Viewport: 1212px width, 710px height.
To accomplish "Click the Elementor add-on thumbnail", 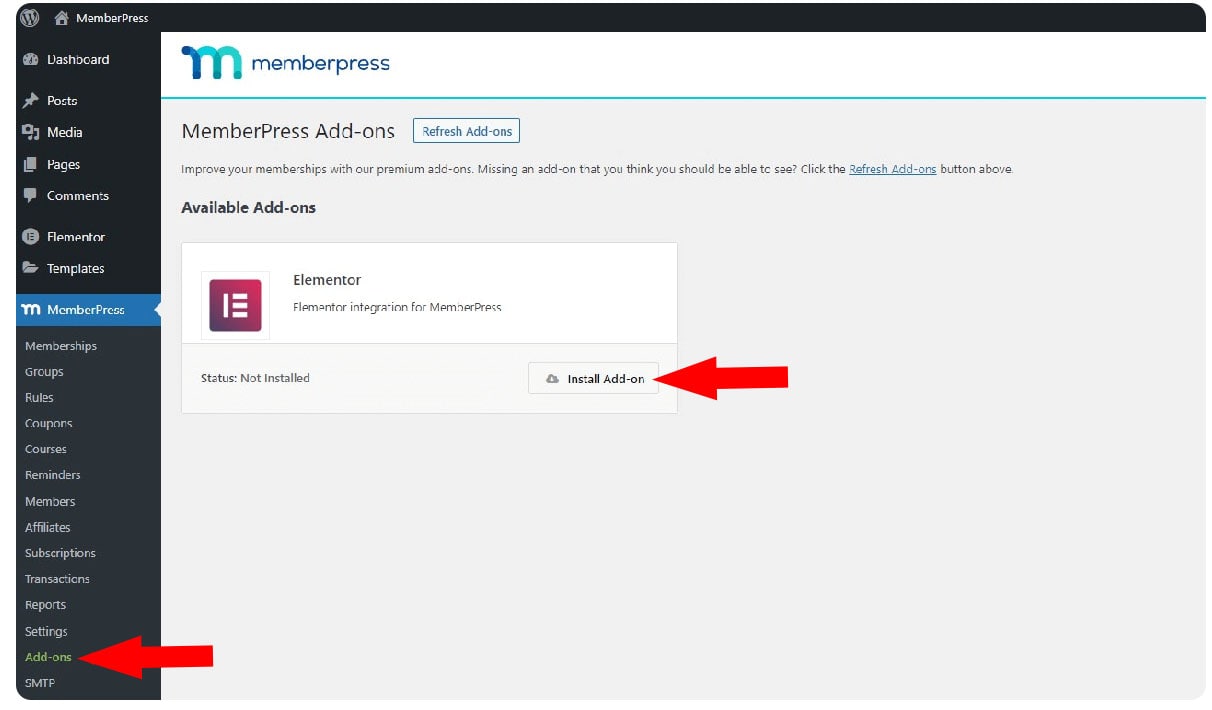I will tap(235, 305).
